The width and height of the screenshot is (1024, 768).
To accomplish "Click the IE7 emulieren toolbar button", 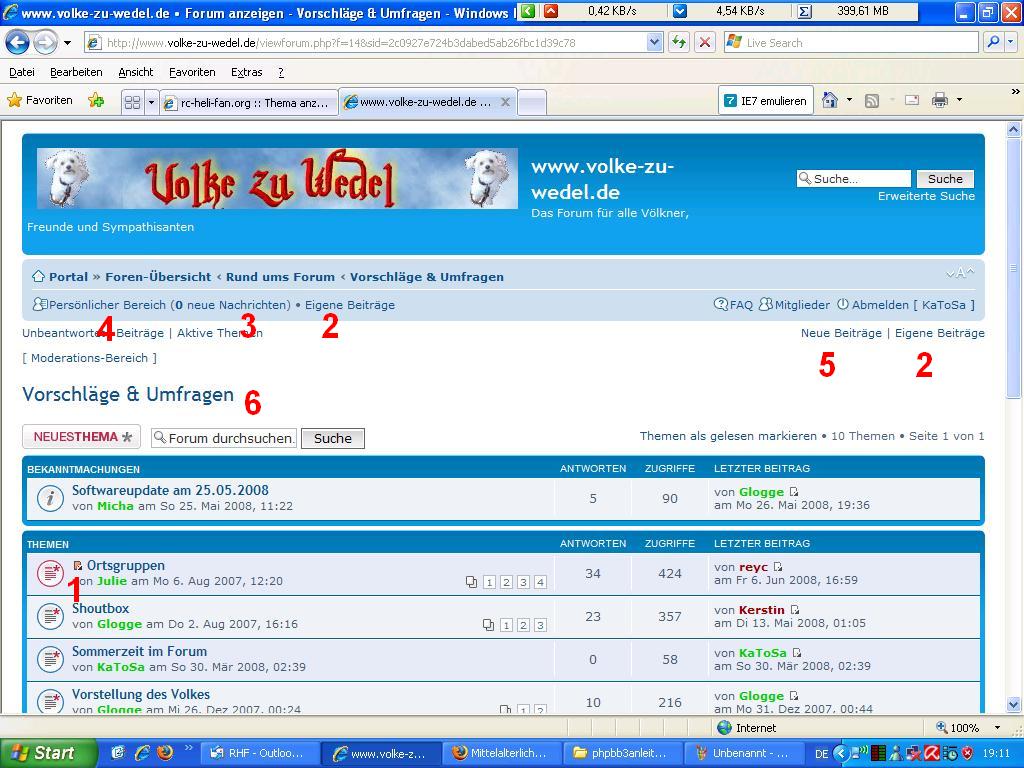I will click(x=766, y=101).
